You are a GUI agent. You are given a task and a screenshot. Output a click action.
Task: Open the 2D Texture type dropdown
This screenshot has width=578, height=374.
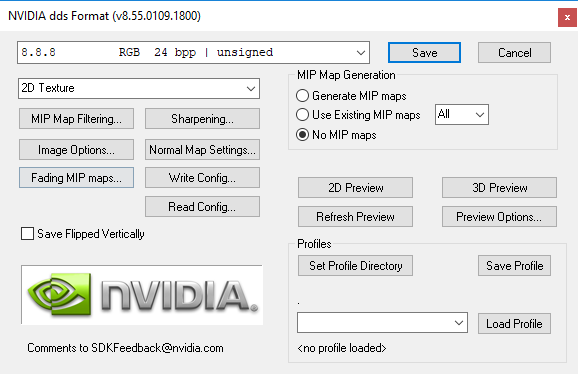click(139, 88)
